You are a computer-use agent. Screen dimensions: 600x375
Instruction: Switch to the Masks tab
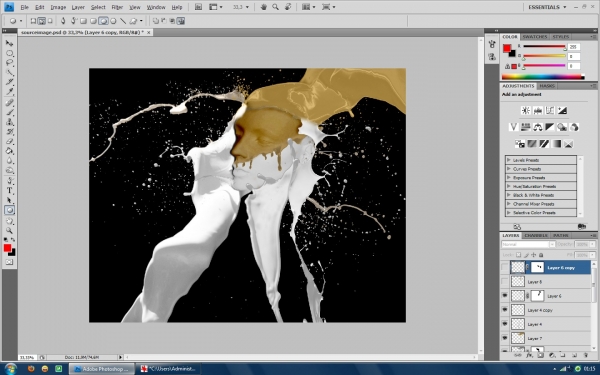[547, 86]
